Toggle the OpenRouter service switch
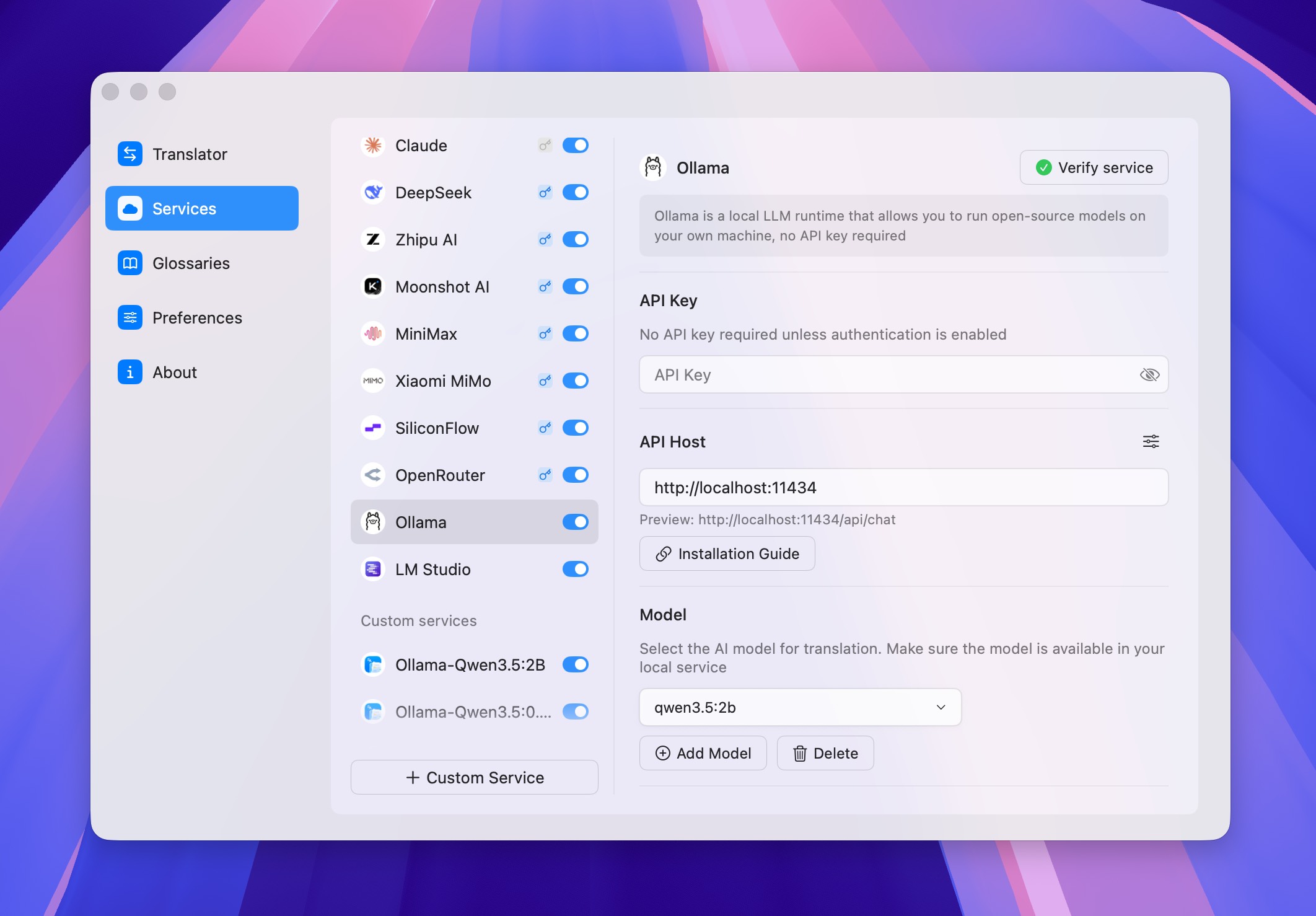Image resolution: width=1316 pixels, height=916 pixels. click(x=576, y=475)
